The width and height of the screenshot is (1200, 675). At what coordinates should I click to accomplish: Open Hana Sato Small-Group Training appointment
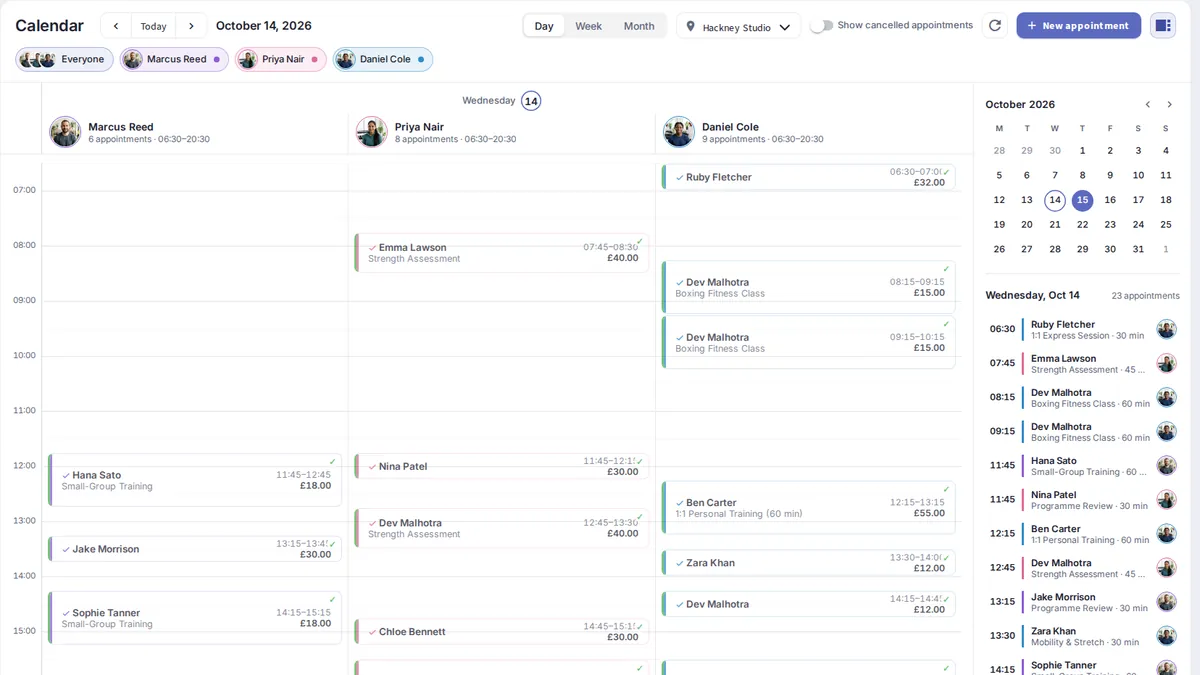(x=194, y=481)
